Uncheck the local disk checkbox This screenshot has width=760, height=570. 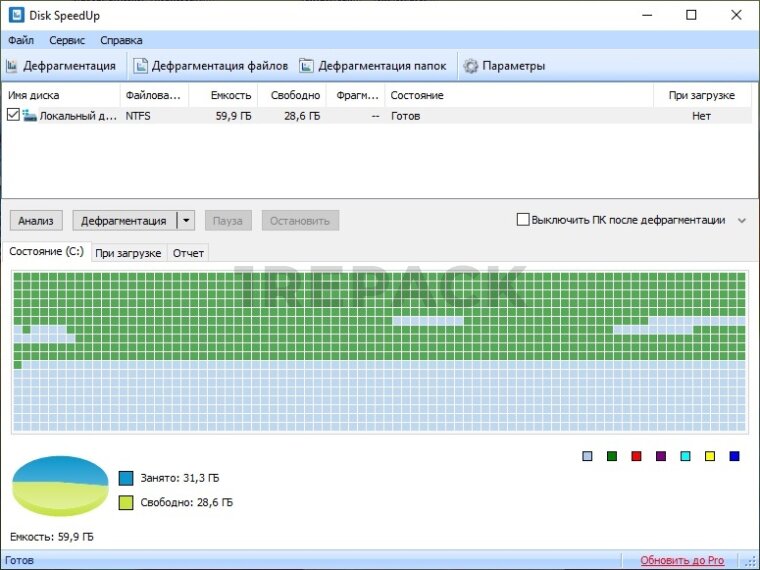(13, 116)
